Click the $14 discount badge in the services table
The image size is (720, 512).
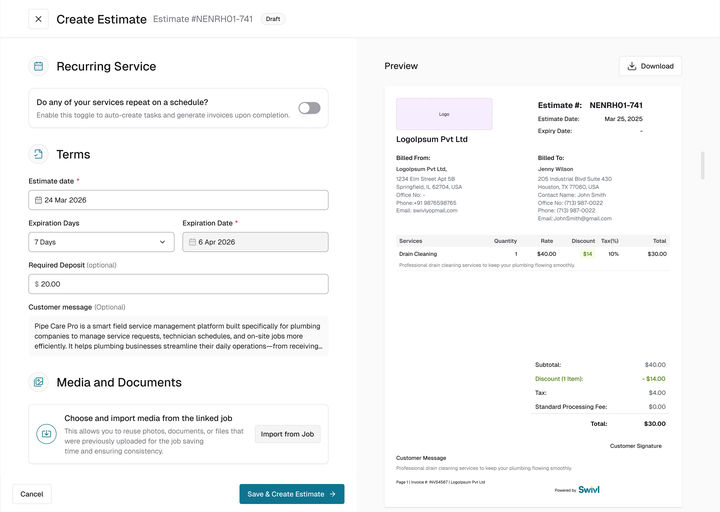[588, 254]
